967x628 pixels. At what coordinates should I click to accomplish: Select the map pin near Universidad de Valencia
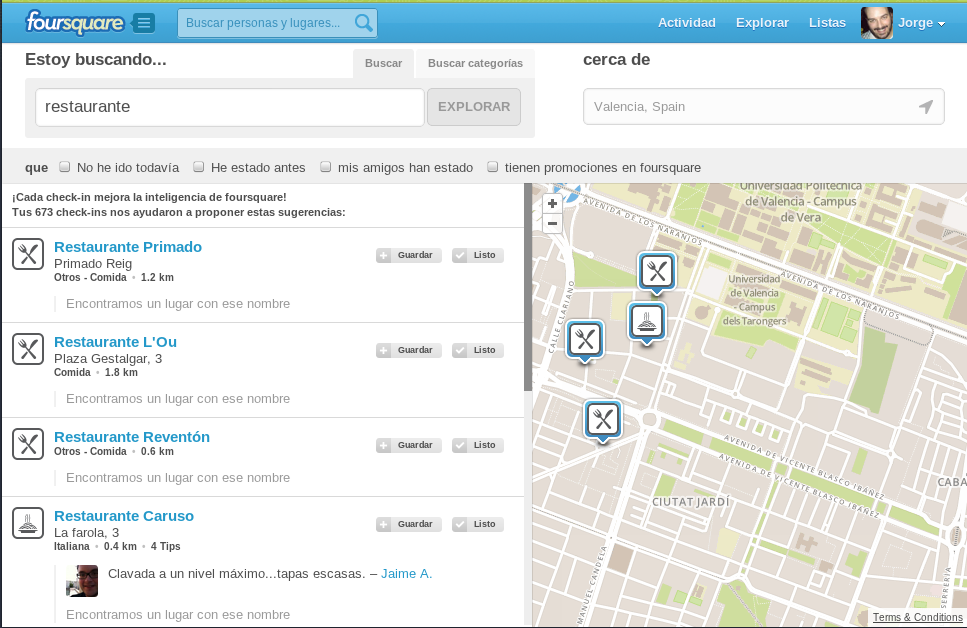coord(657,270)
